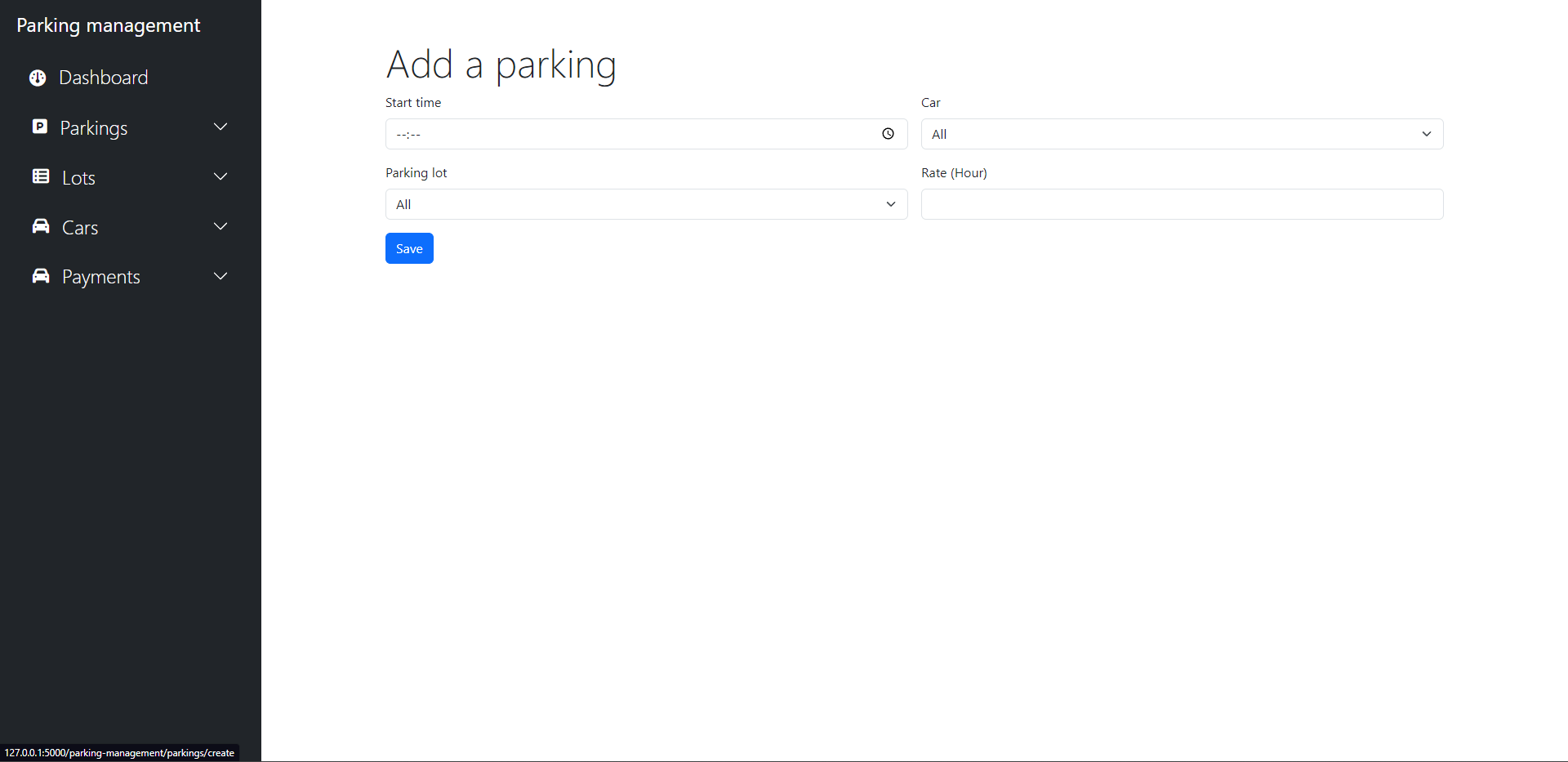
Task: Click the Cars car icon in sidebar
Action: pos(40,226)
